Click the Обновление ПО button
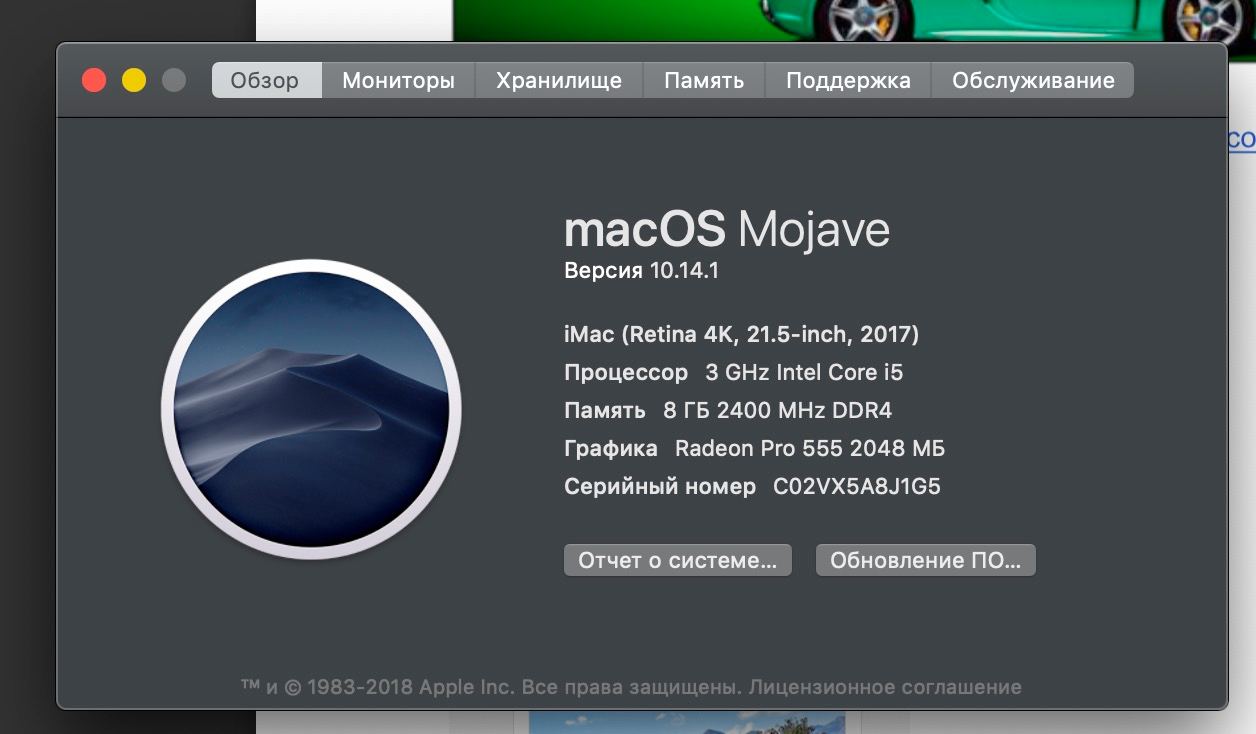Viewport: 1256px width, 734px height. 926,560
